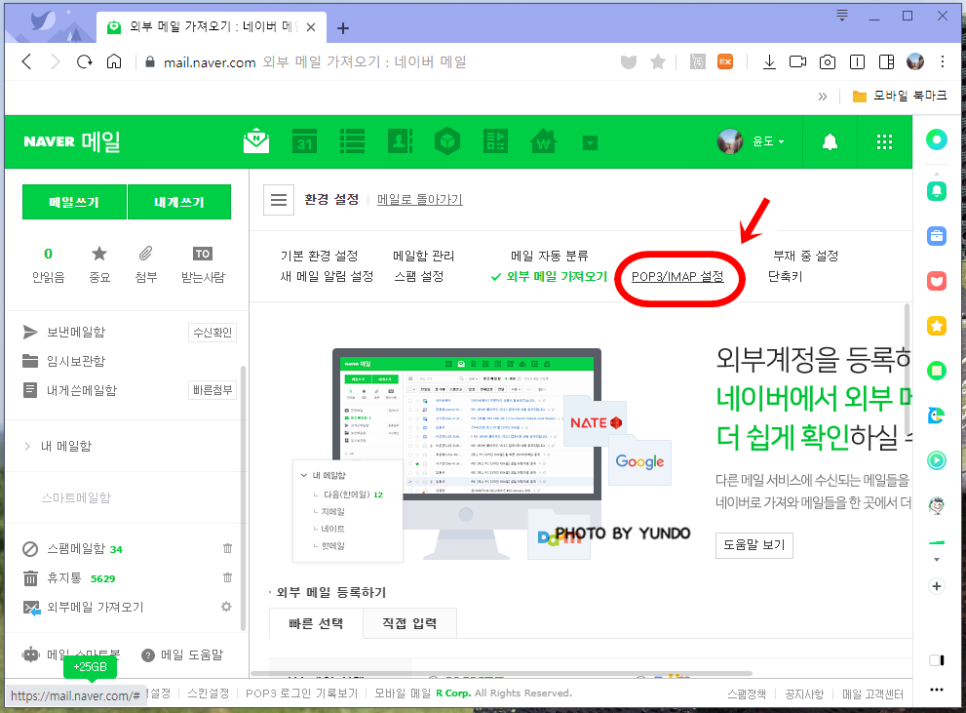Add sidebar panel with plus icon
966x713 pixels.
[936, 586]
